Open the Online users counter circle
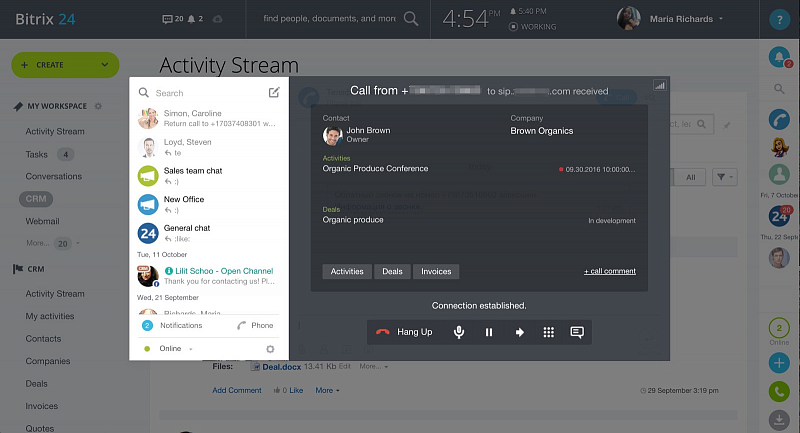The width and height of the screenshot is (800, 433). tap(779, 328)
